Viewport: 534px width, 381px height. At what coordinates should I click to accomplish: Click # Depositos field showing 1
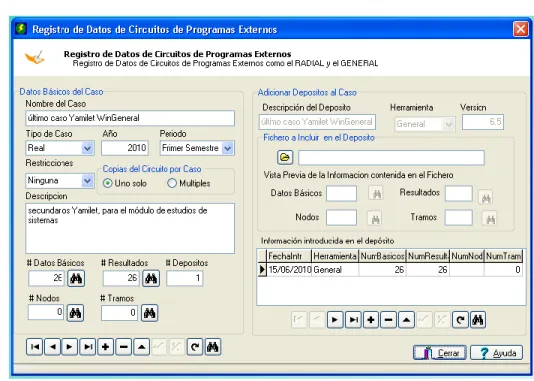185,278
